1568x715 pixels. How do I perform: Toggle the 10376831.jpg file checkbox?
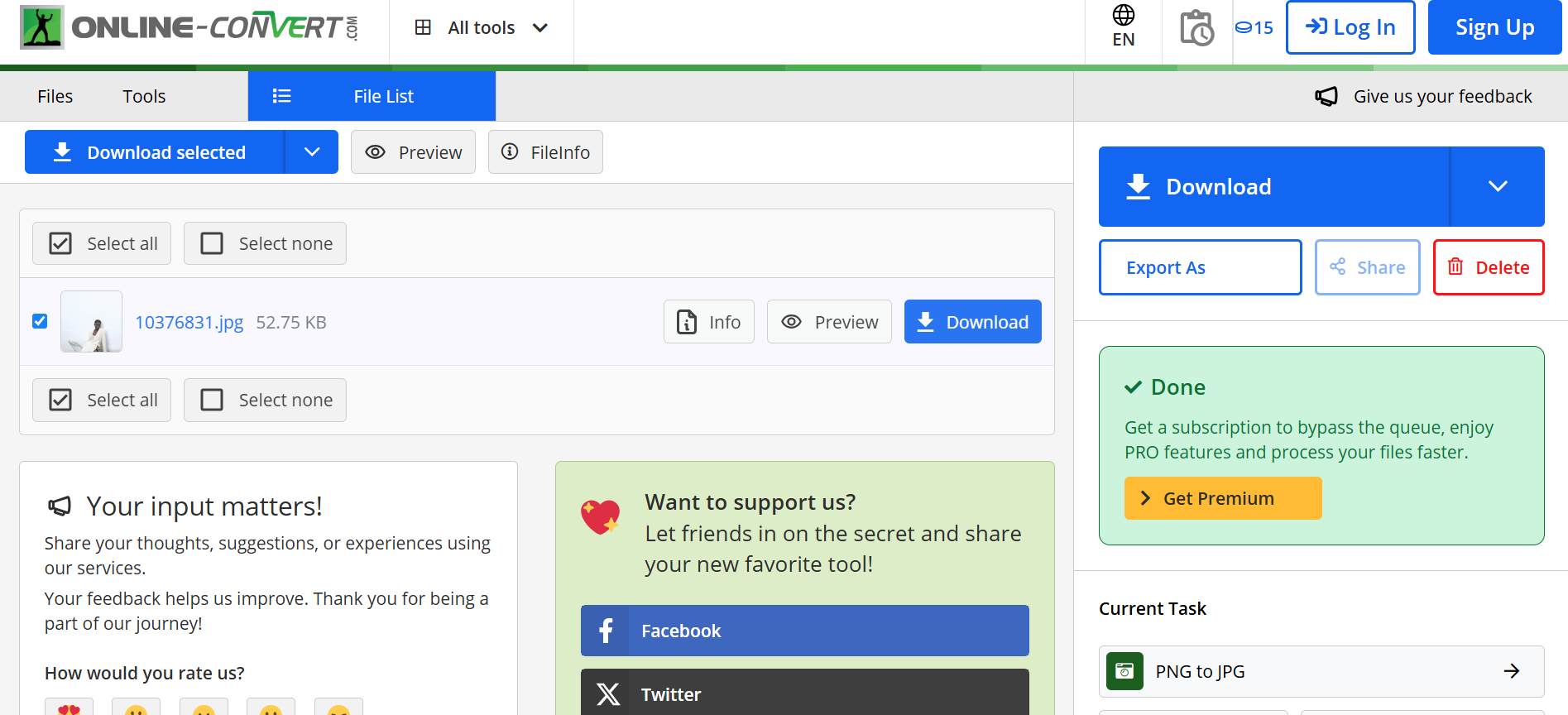tap(40, 321)
